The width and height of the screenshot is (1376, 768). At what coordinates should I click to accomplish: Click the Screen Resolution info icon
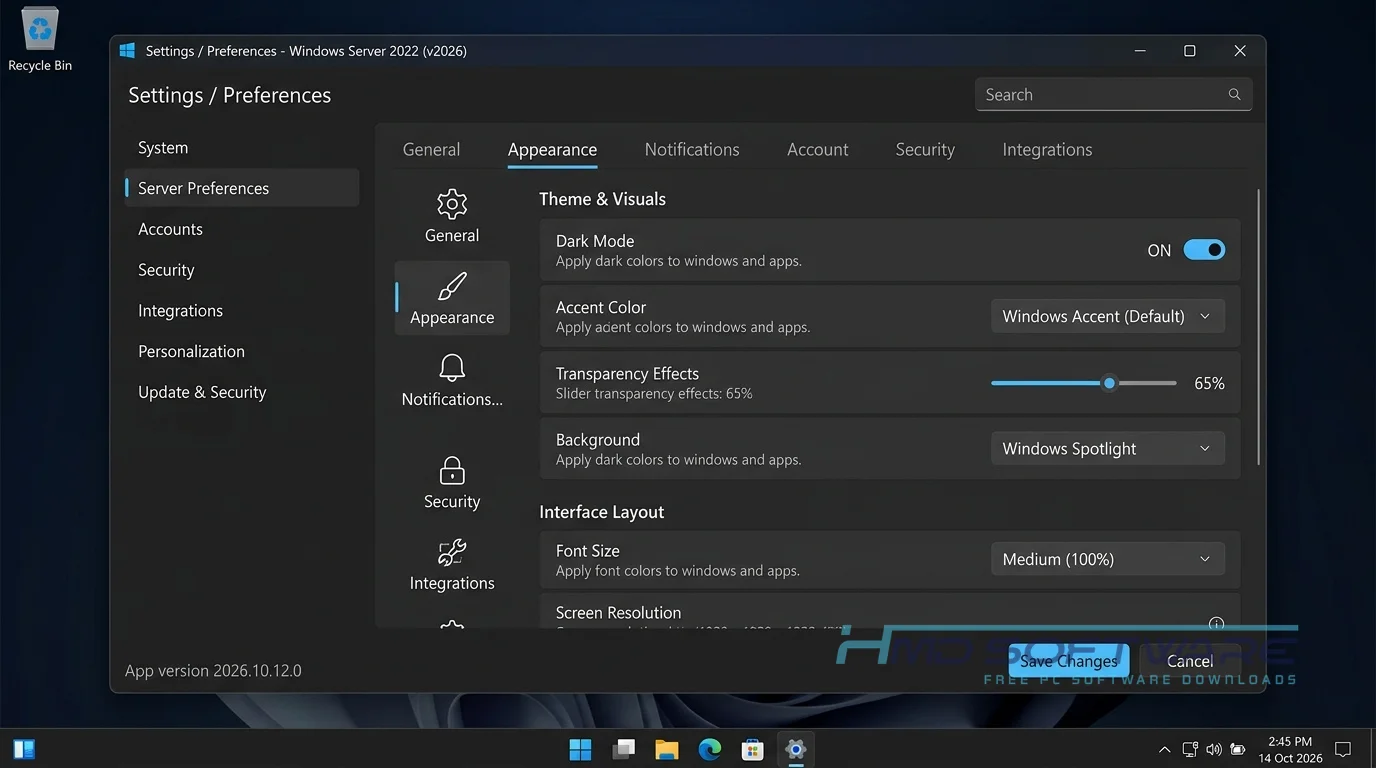[x=1217, y=622]
